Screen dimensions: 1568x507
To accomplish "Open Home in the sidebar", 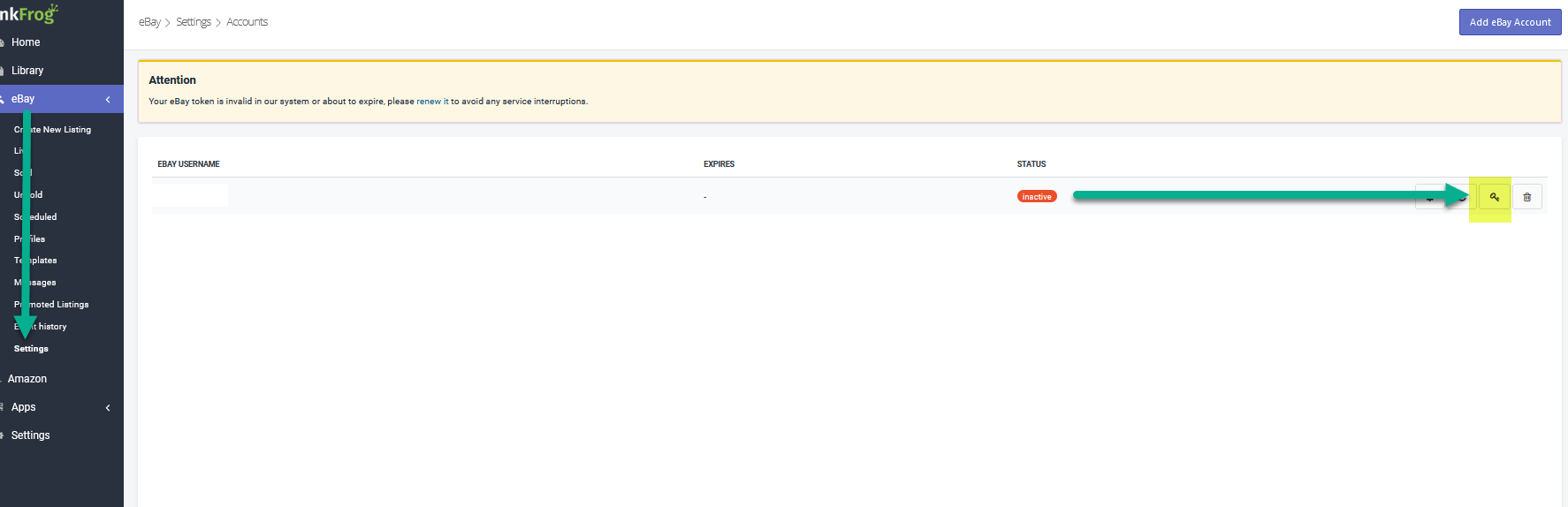I will (26, 42).
